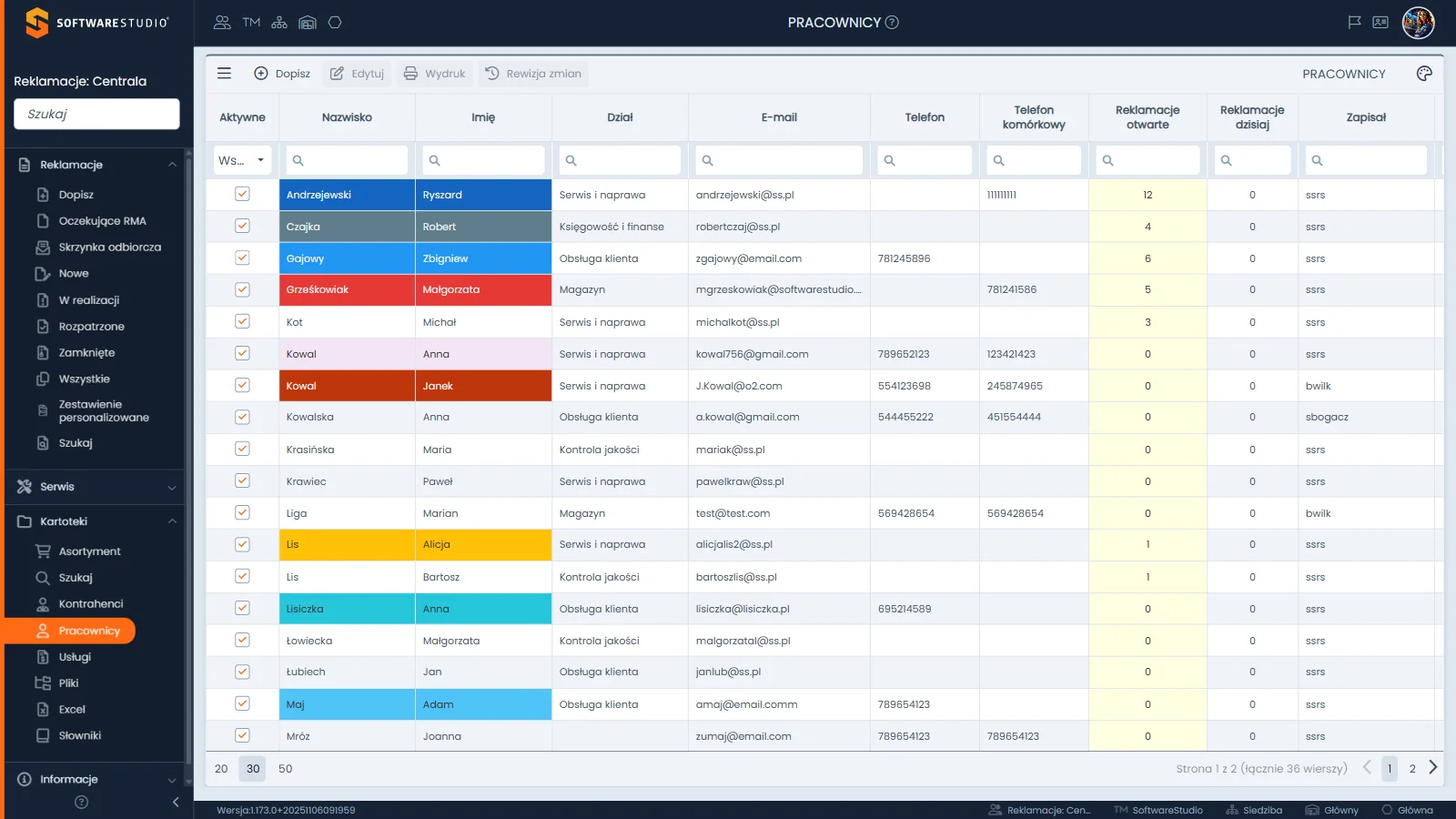
Task: Open Rewizja zmian history
Action: tap(533, 74)
